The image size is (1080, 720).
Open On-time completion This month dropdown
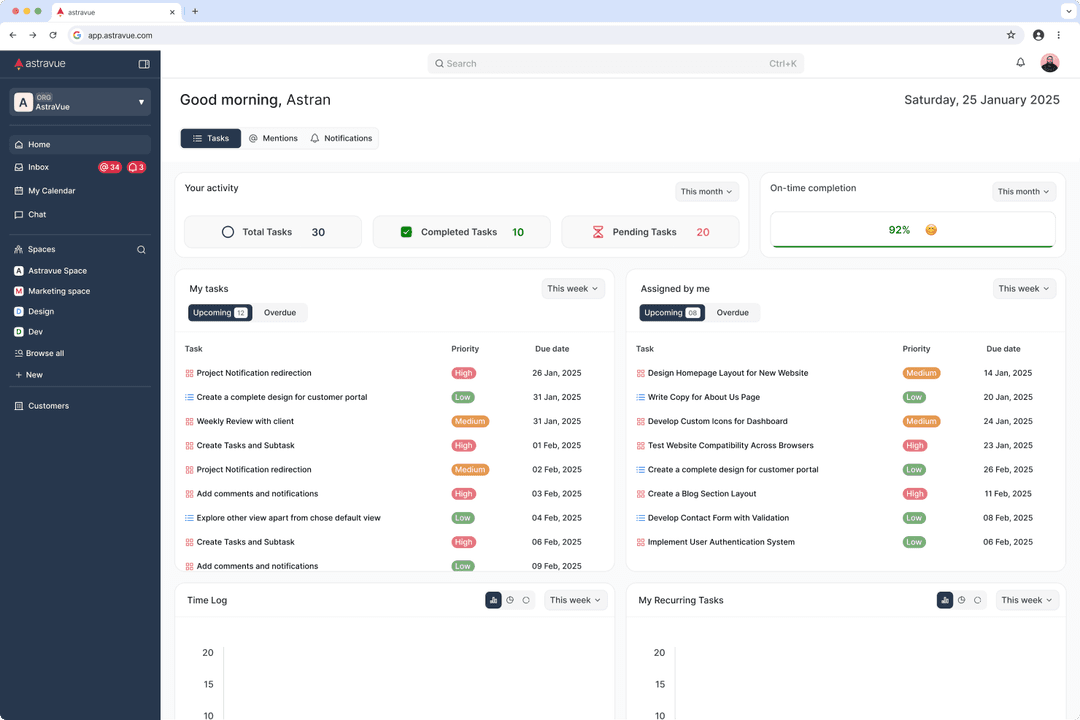pyautogui.click(x=1024, y=192)
